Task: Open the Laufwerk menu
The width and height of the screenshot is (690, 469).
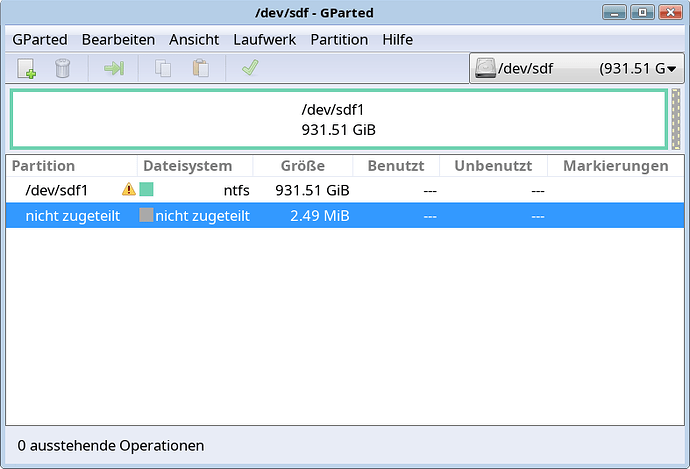Action: click(264, 40)
